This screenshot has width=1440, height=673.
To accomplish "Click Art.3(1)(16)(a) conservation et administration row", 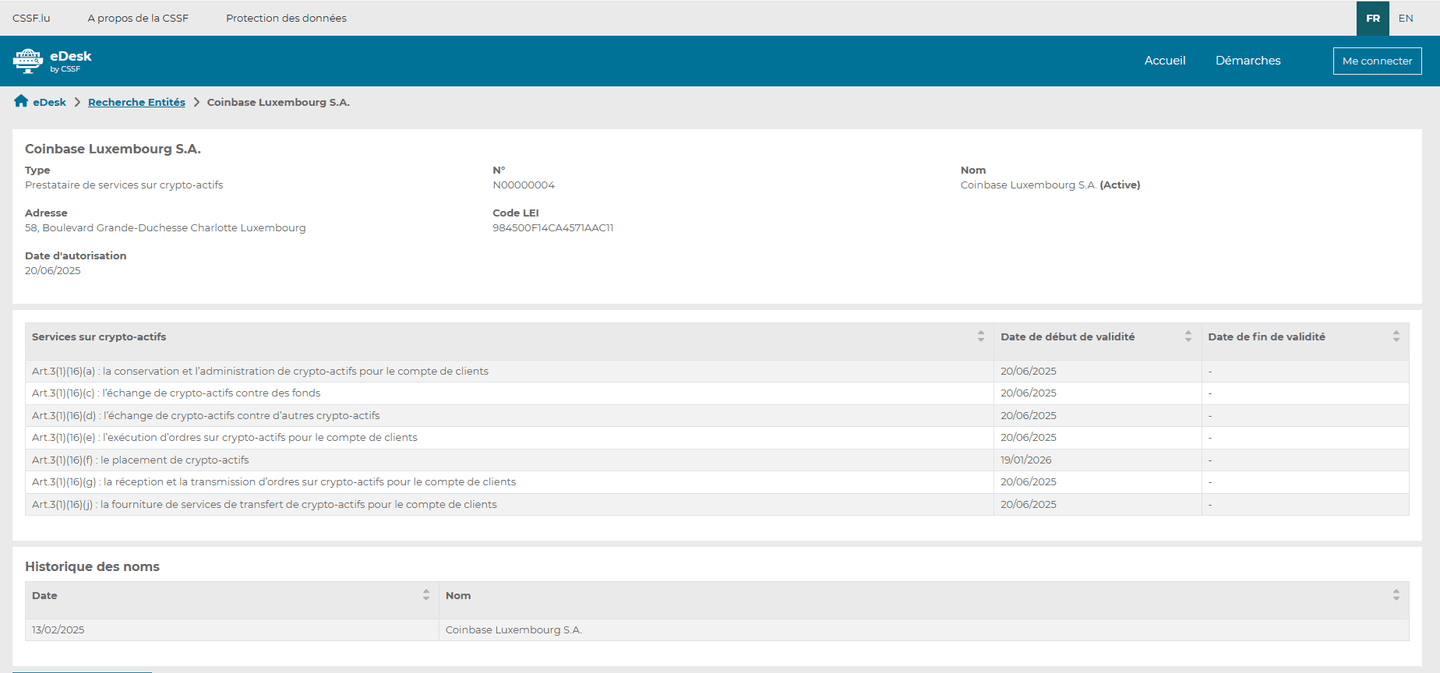I will pyautogui.click(x=717, y=371).
